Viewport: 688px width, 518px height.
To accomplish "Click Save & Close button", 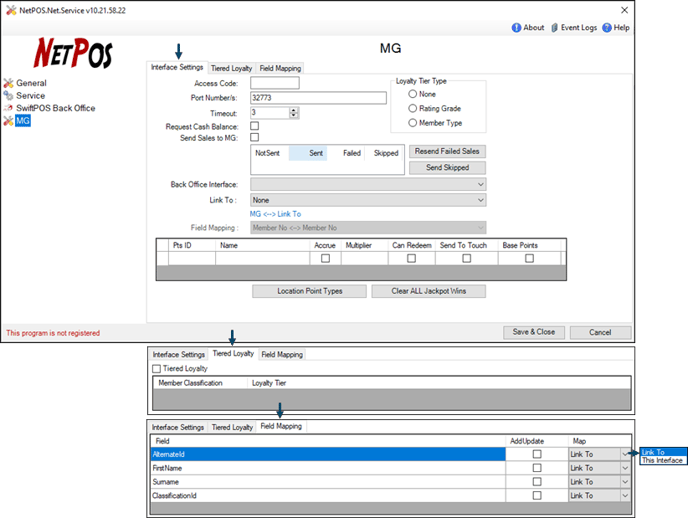I will (534, 332).
